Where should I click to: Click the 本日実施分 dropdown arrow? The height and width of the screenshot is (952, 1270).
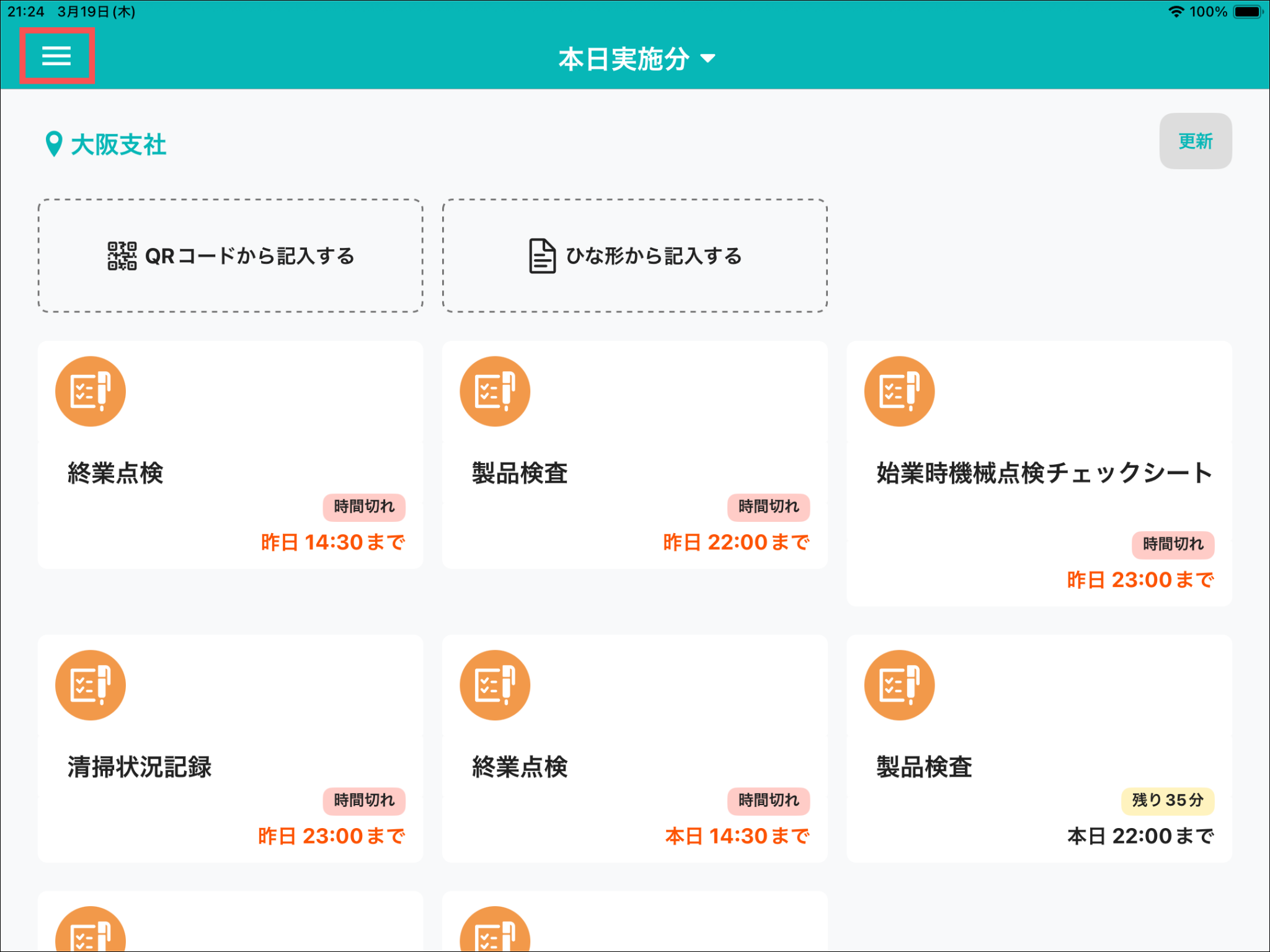[708, 59]
